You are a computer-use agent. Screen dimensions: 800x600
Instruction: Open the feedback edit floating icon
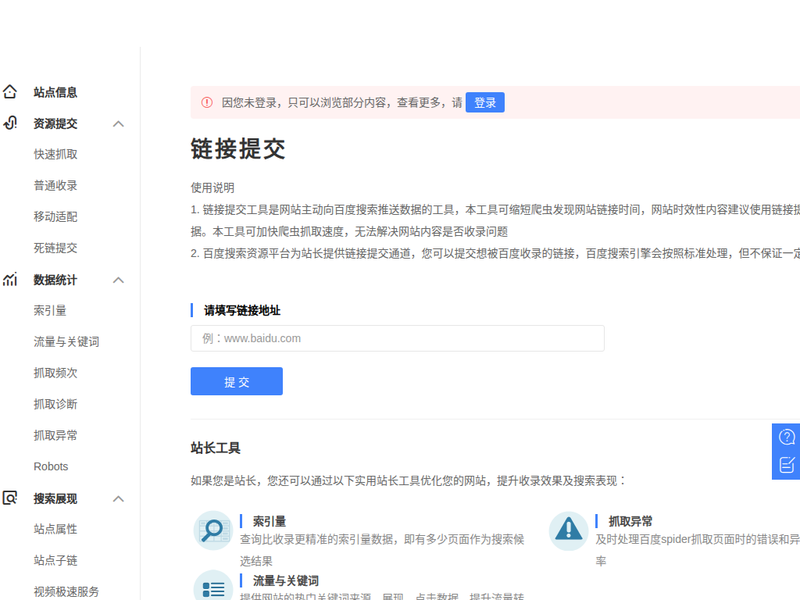pyautogui.click(x=787, y=465)
